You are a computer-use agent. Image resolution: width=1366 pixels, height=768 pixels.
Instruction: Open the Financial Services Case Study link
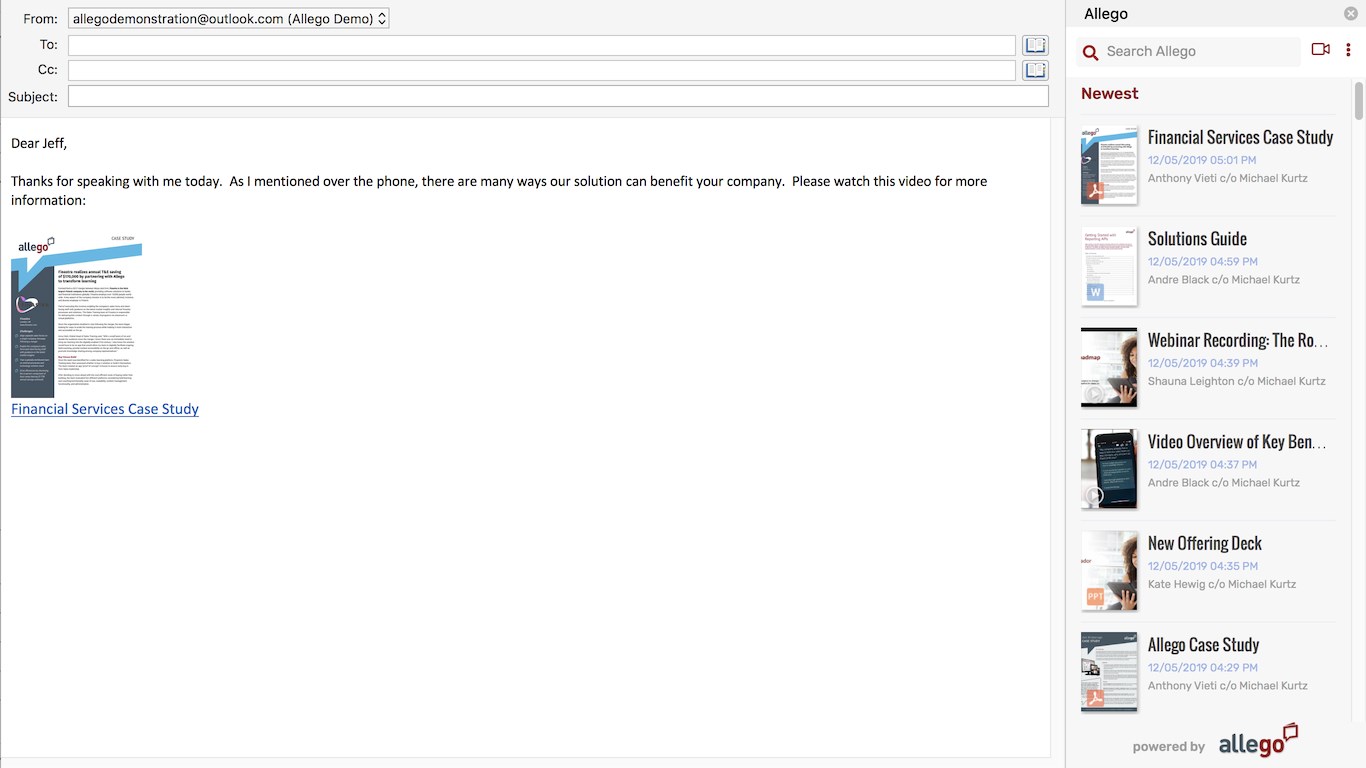pyautogui.click(x=105, y=409)
